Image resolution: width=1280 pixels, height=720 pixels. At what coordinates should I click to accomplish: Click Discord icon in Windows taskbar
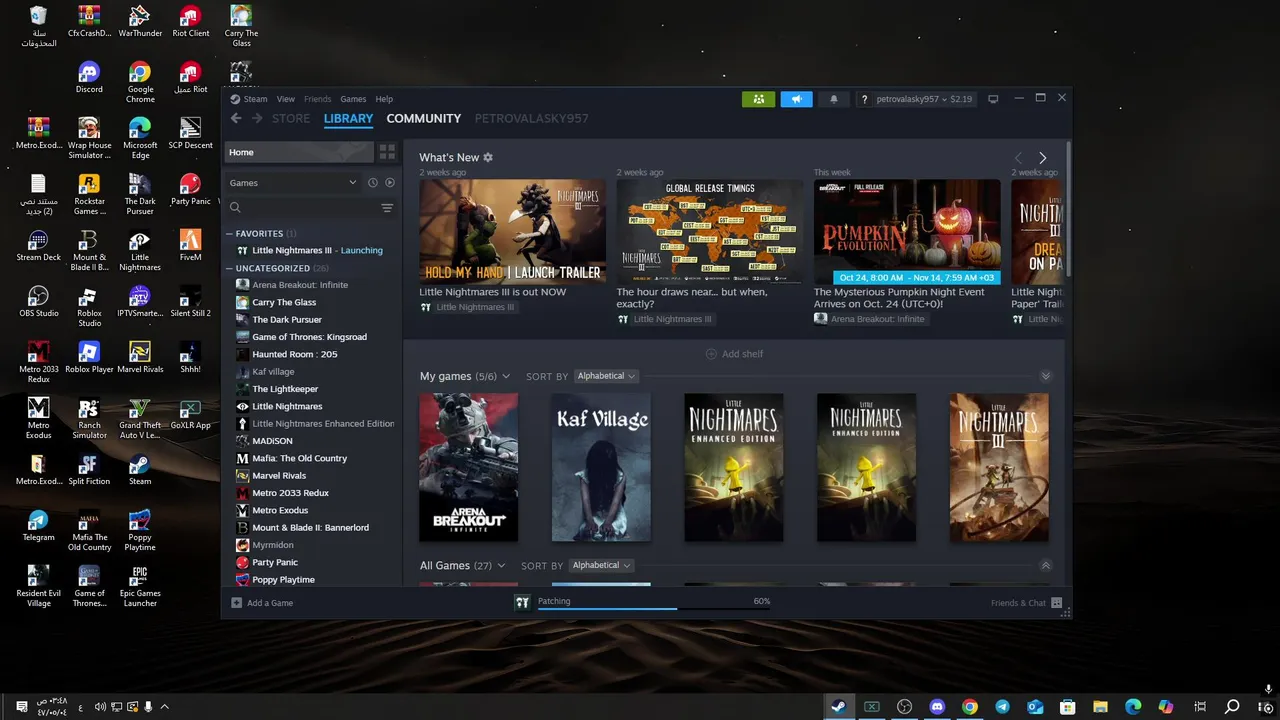pyautogui.click(x=937, y=707)
